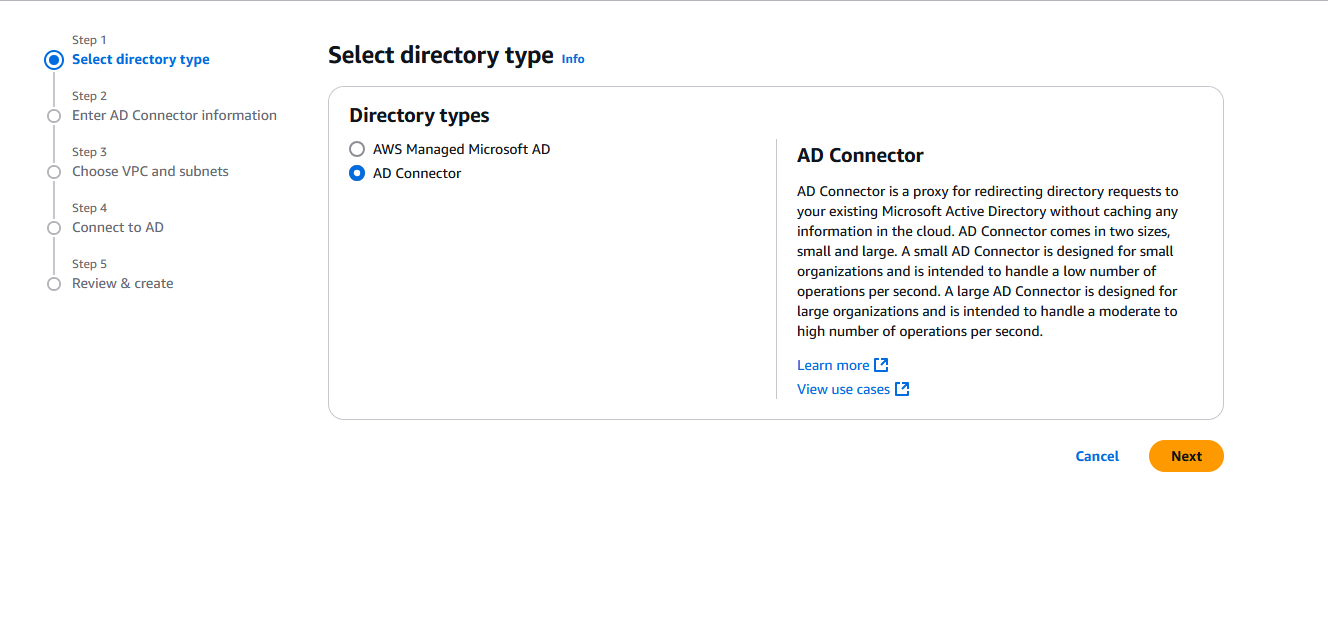Navigate to the Connect to AD step
The width and height of the screenshot is (1328, 619).
(118, 227)
